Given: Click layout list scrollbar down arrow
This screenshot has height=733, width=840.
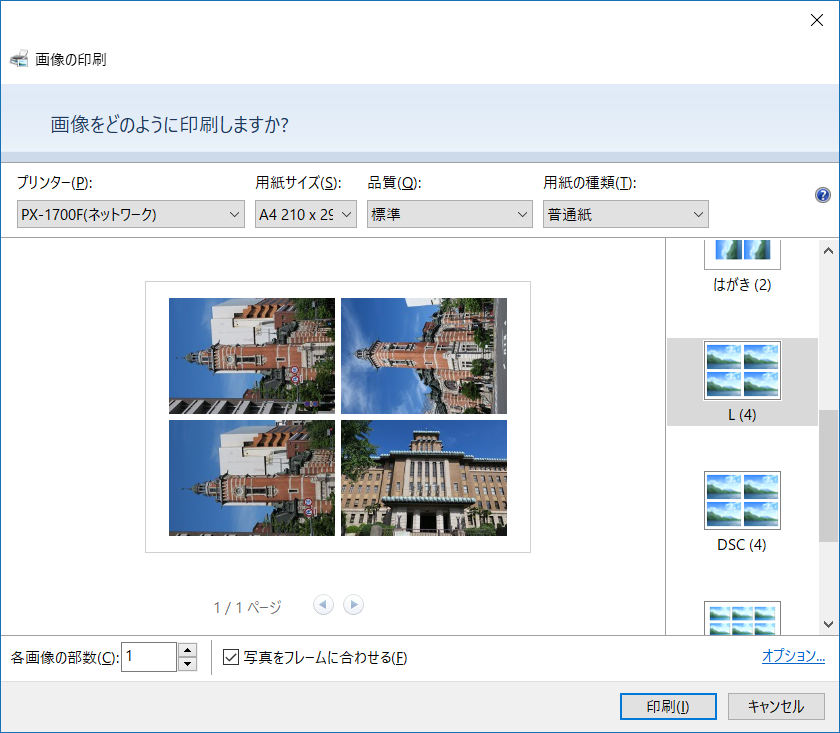Looking at the screenshot, I should tap(828, 624).
